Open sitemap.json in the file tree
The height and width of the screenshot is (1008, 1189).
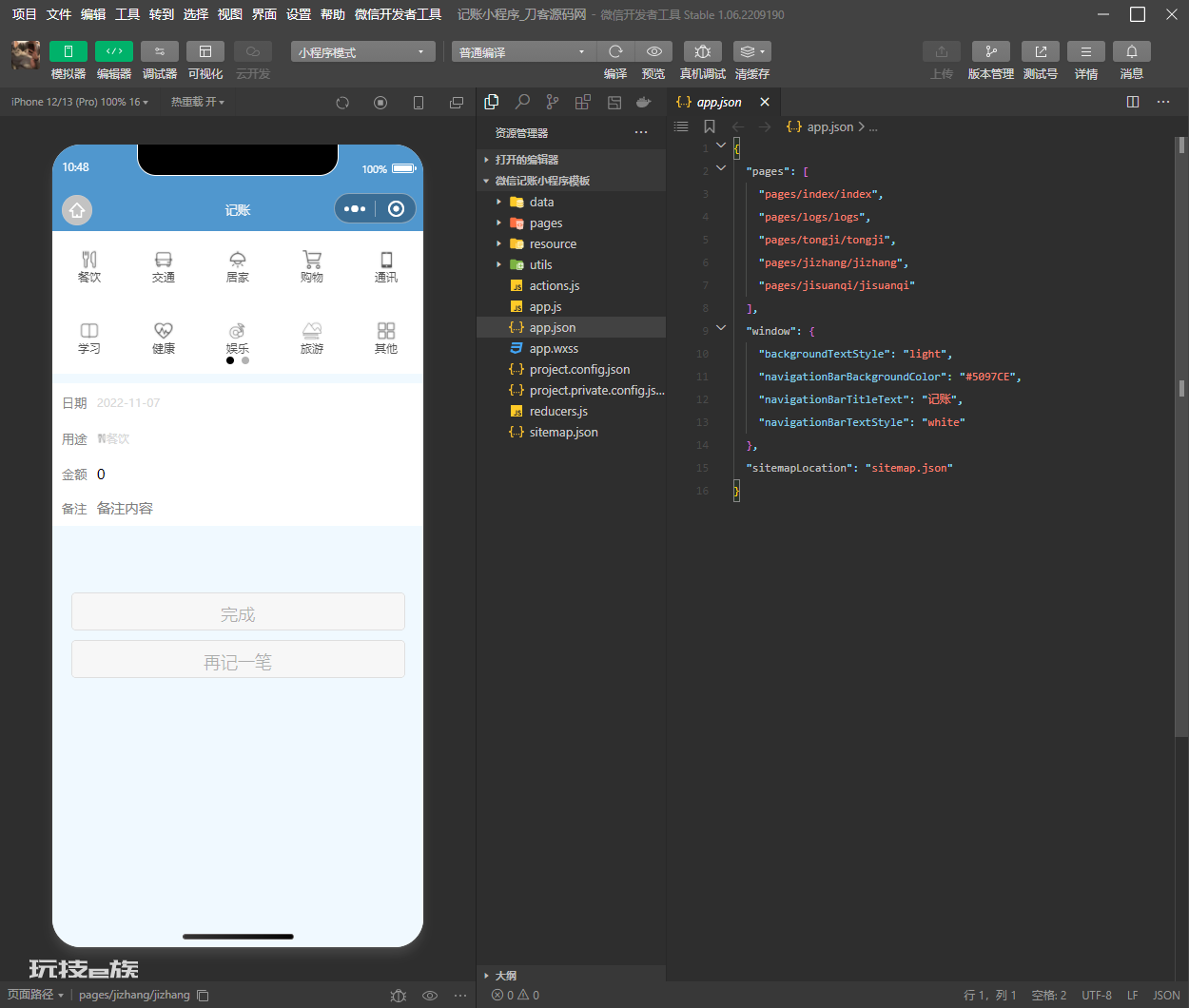[571, 432]
